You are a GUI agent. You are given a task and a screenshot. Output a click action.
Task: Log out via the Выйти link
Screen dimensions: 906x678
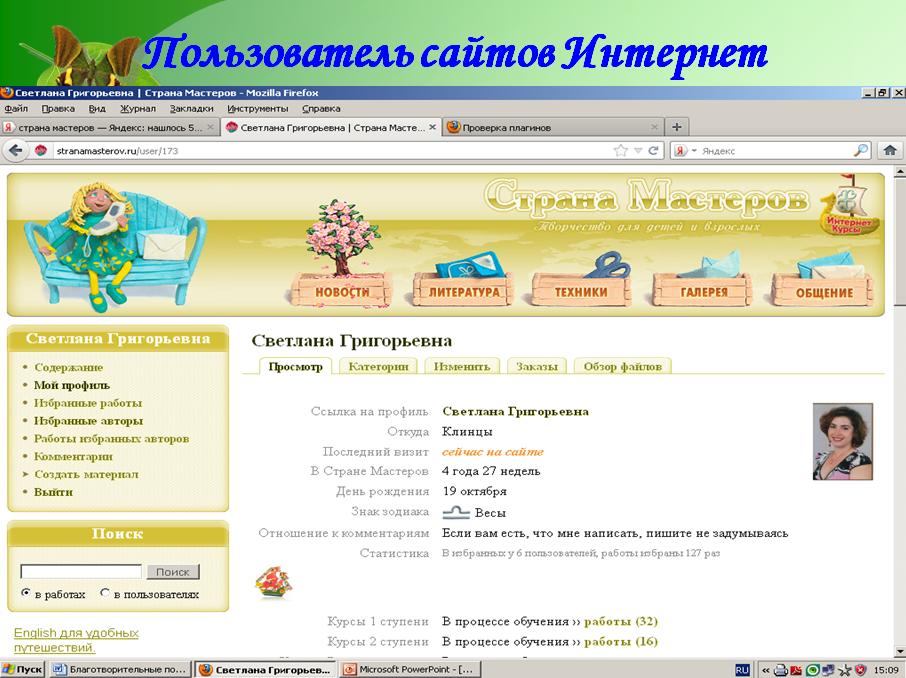(x=53, y=492)
